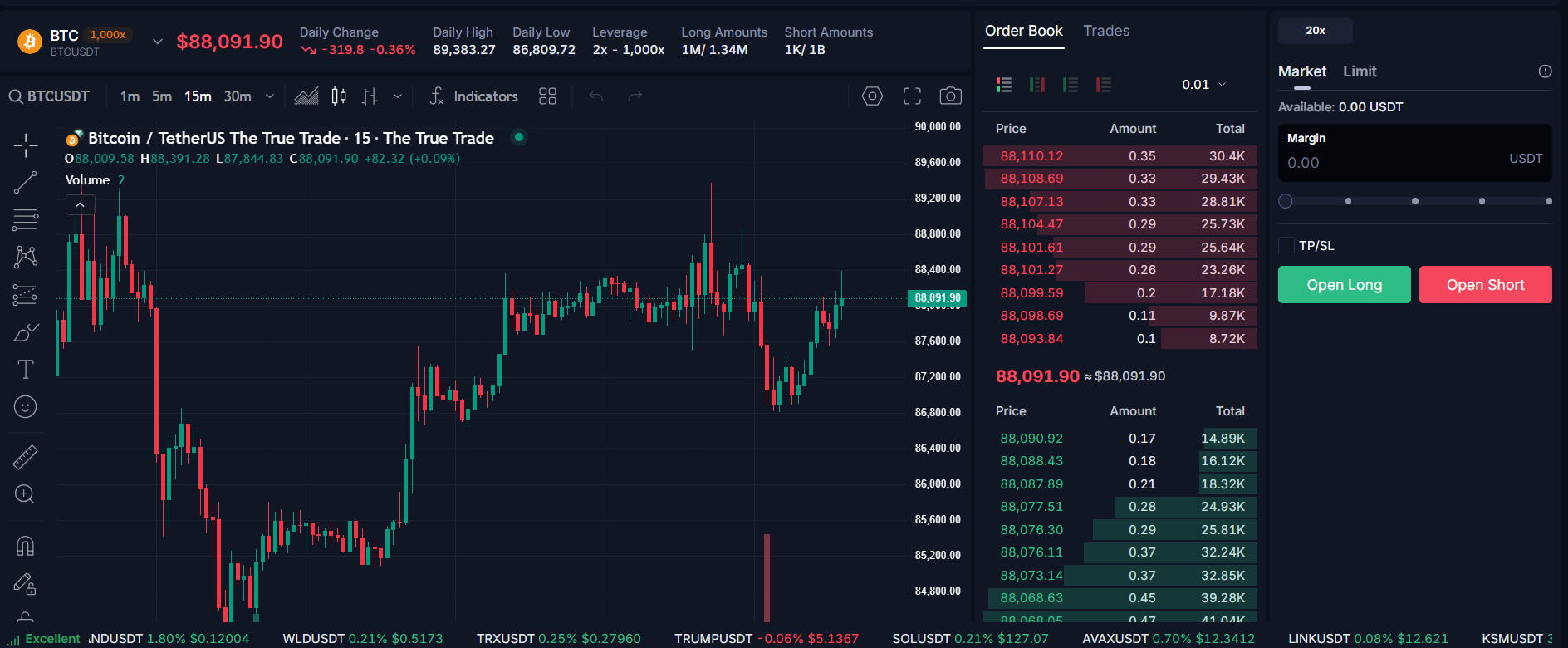Open the forecasting and measurement tool

click(26, 295)
